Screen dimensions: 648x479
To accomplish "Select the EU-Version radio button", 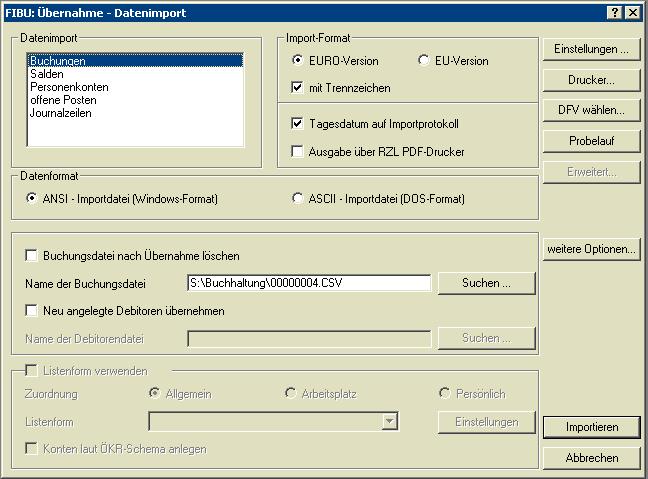I will click(424, 61).
